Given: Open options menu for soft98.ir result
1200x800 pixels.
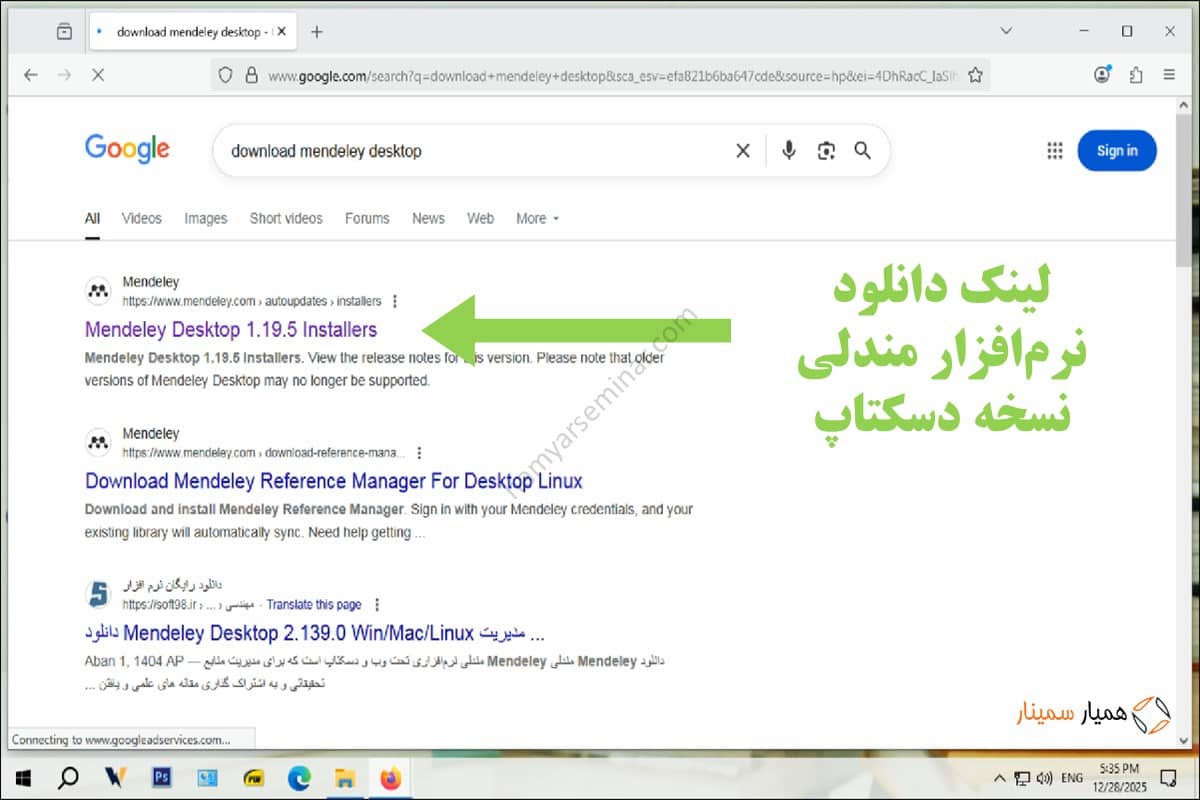Looking at the screenshot, I should tap(377, 604).
